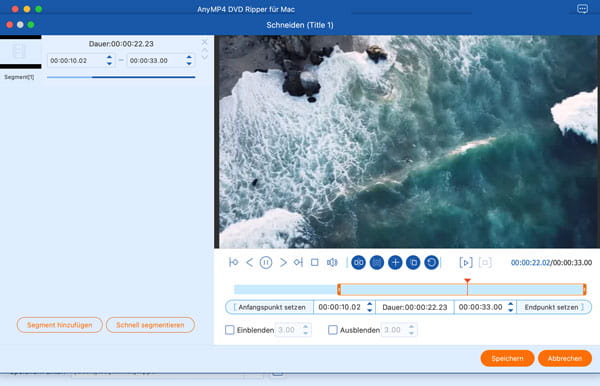Stop the video playback

[315, 262]
